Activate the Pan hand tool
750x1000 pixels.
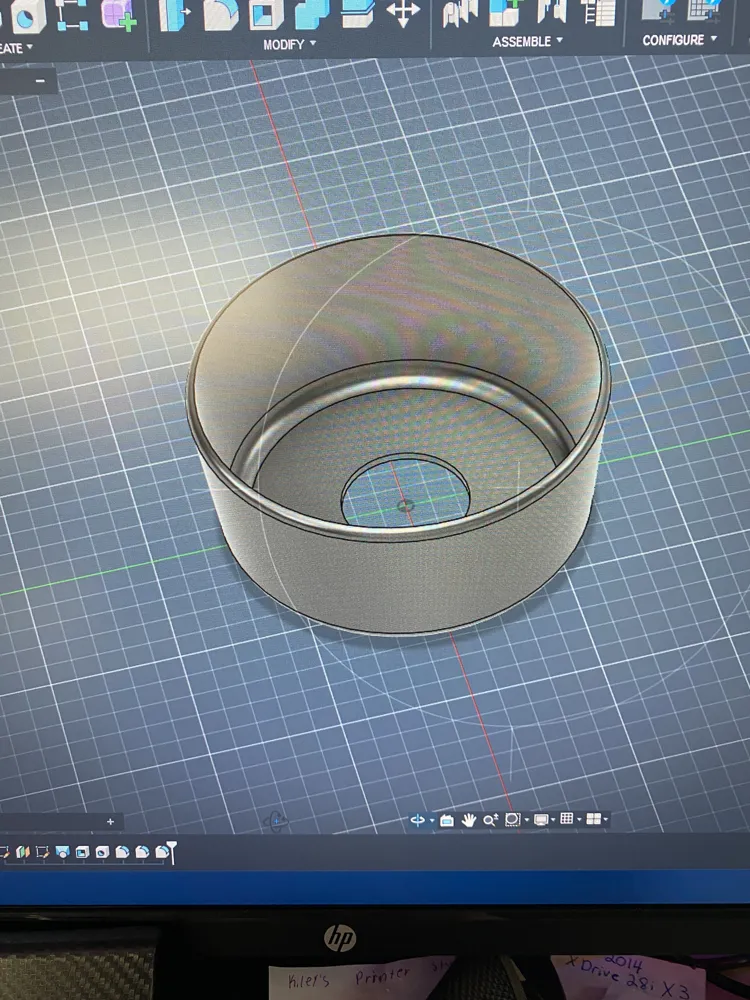(469, 820)
